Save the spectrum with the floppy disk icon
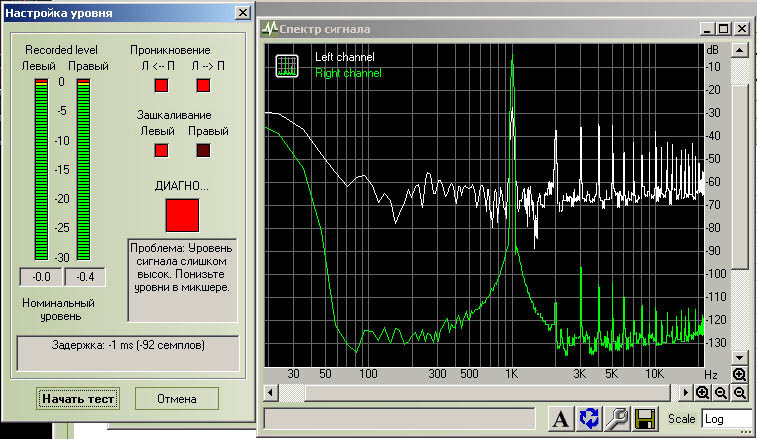Viewport: 757px width, 439px height. point(645,419)
